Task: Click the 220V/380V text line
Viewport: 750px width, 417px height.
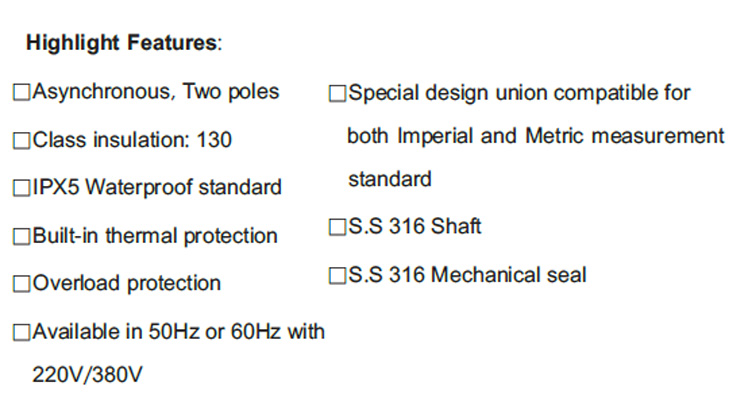Action: [88, 376]
